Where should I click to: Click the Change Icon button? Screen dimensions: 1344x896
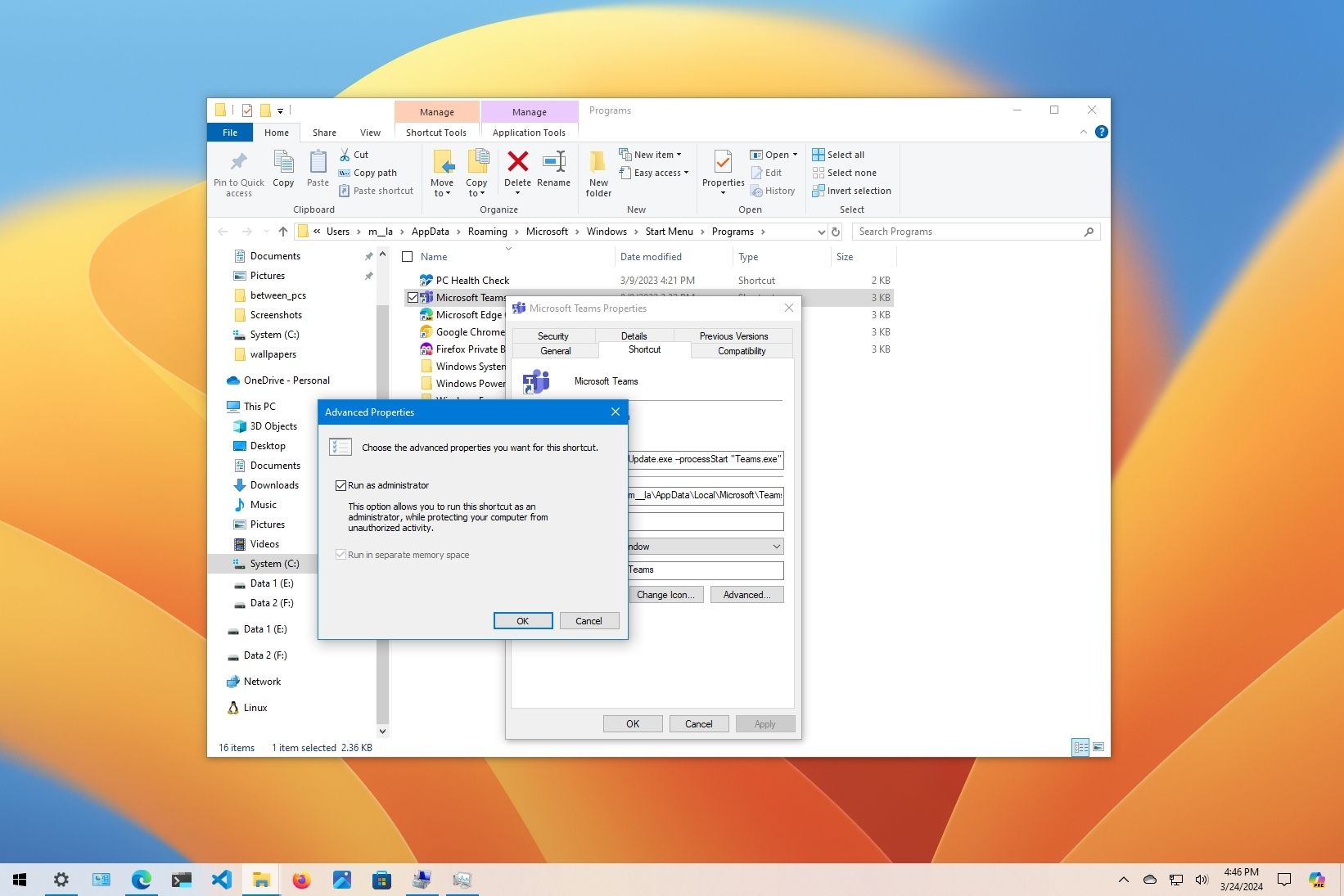pyautogui.click(x=665, y=594)
